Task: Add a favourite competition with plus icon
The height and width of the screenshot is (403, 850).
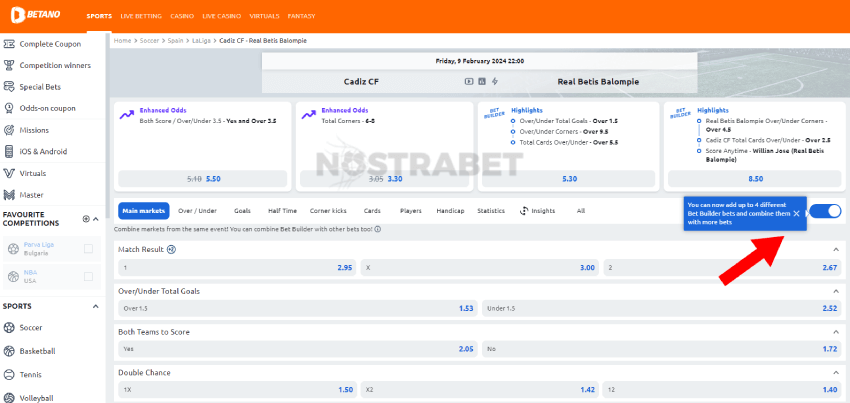Action: click(86, 219)
